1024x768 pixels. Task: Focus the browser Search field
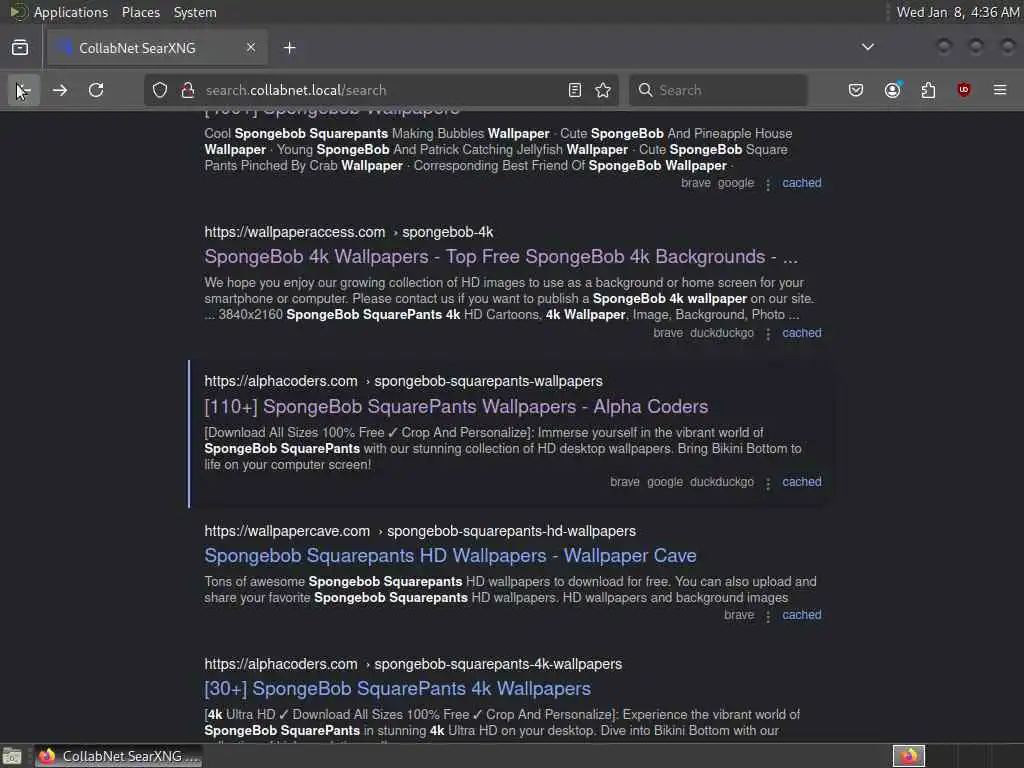pos(718,90)
